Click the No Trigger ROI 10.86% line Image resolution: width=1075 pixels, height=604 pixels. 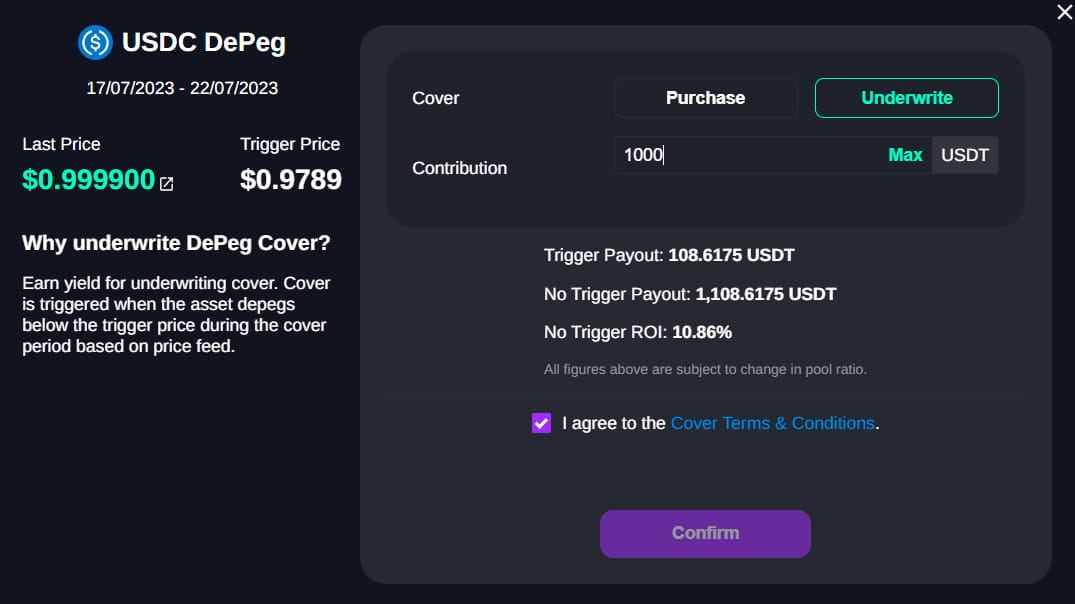pyautogui.click(x=638, y=332)
